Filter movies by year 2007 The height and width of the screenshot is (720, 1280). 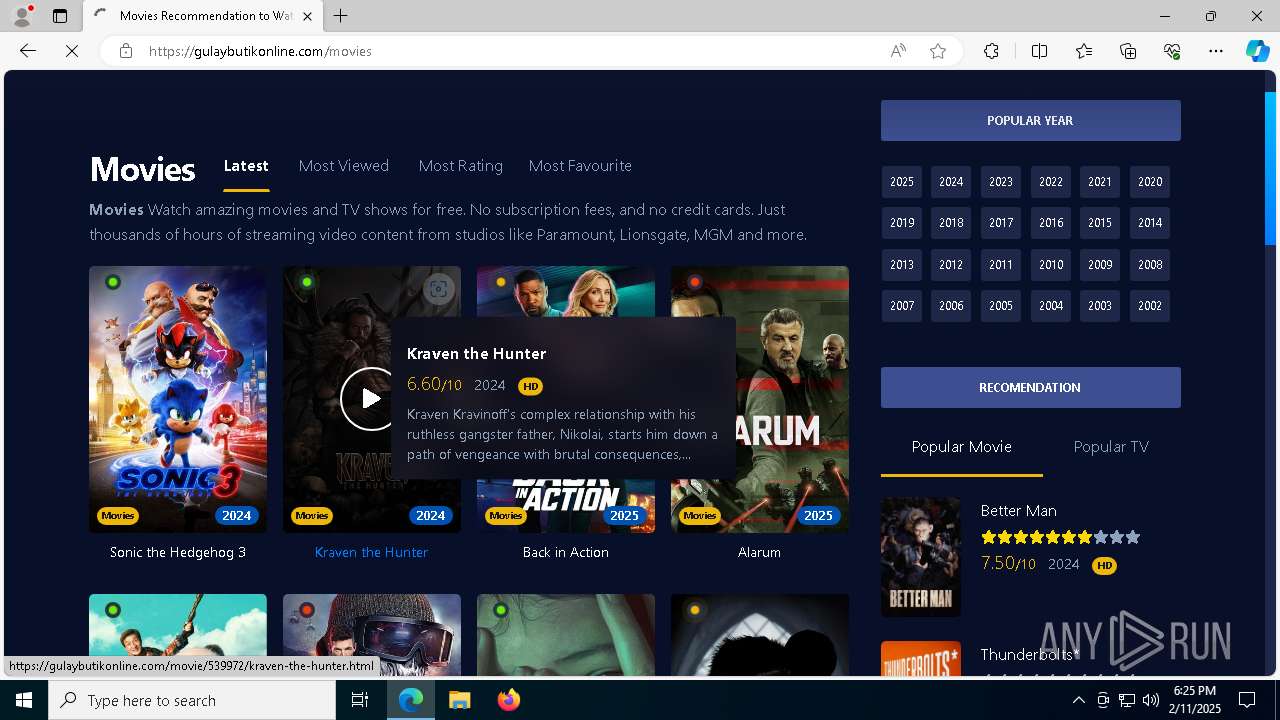(x=902, y=306)
